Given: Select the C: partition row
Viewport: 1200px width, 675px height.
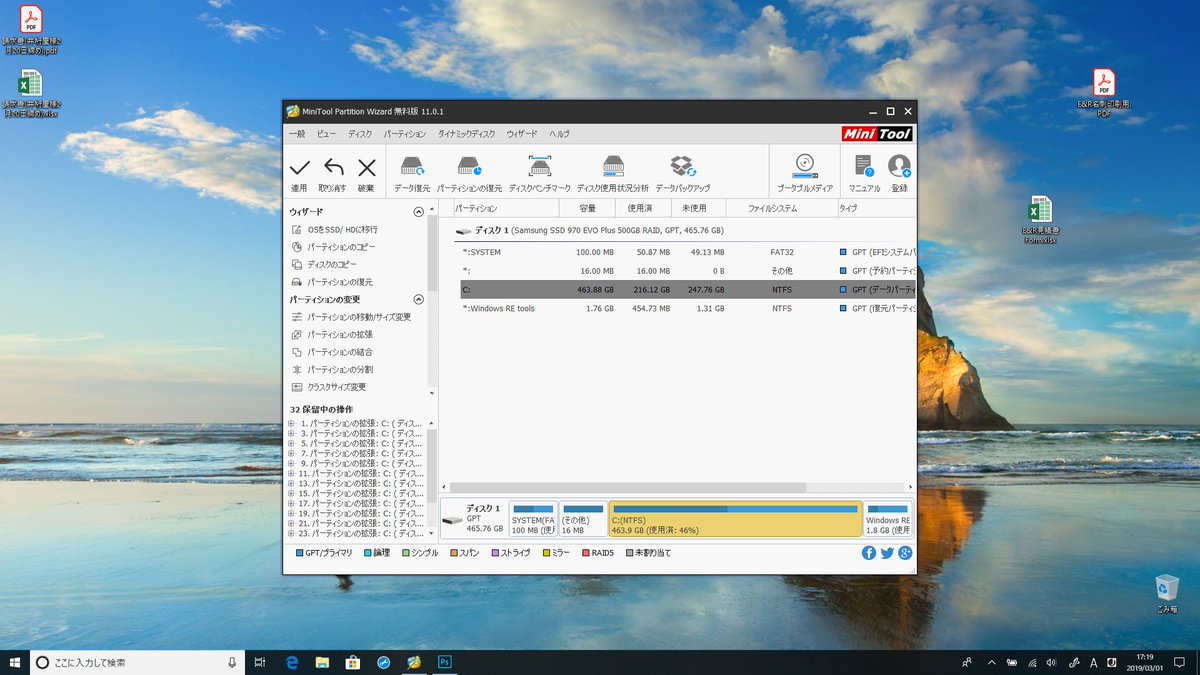Looking at the screenshot, I should click(x=686, y=290).
